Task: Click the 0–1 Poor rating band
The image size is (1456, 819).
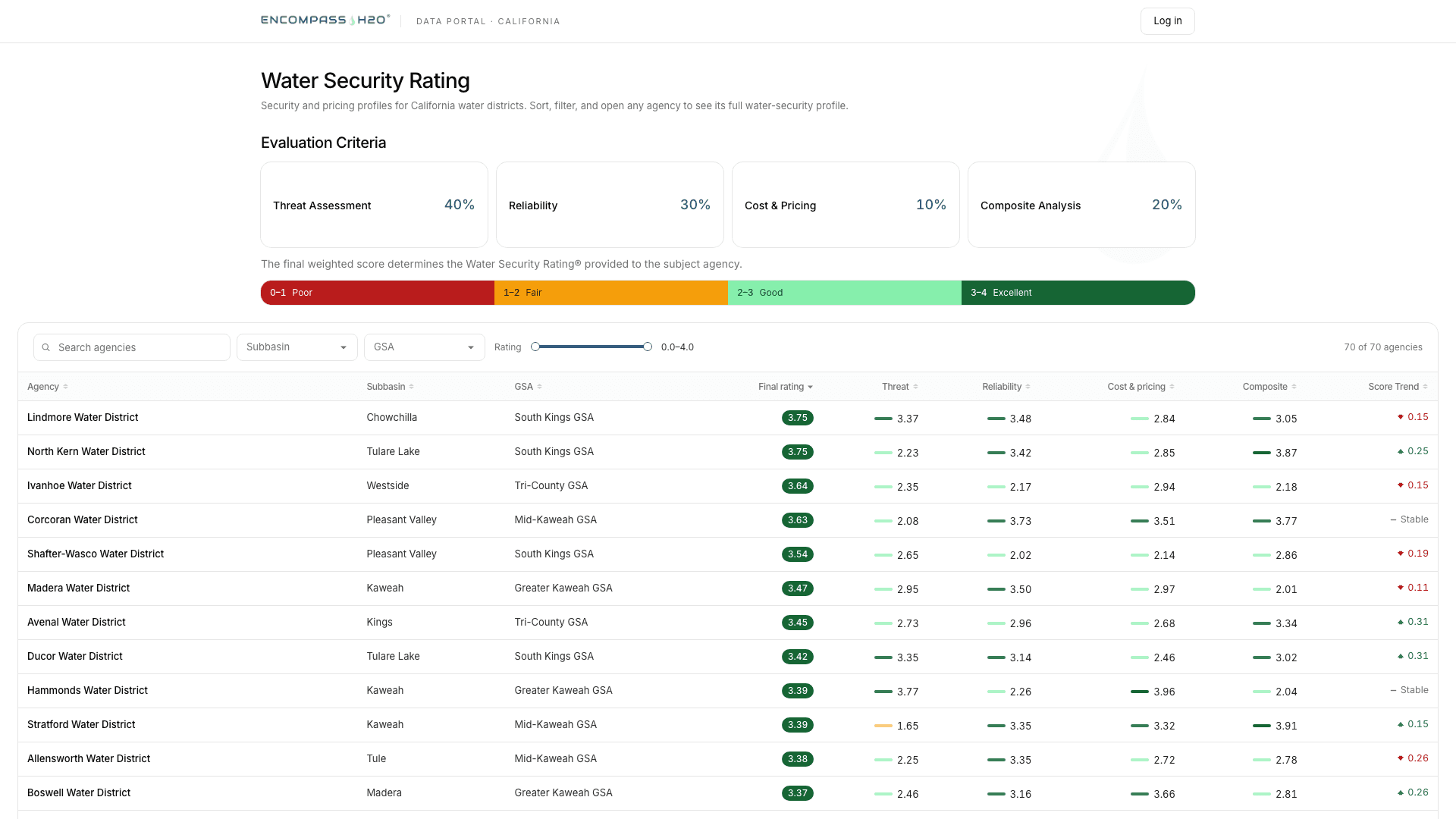Action: (x=378, y=293)
